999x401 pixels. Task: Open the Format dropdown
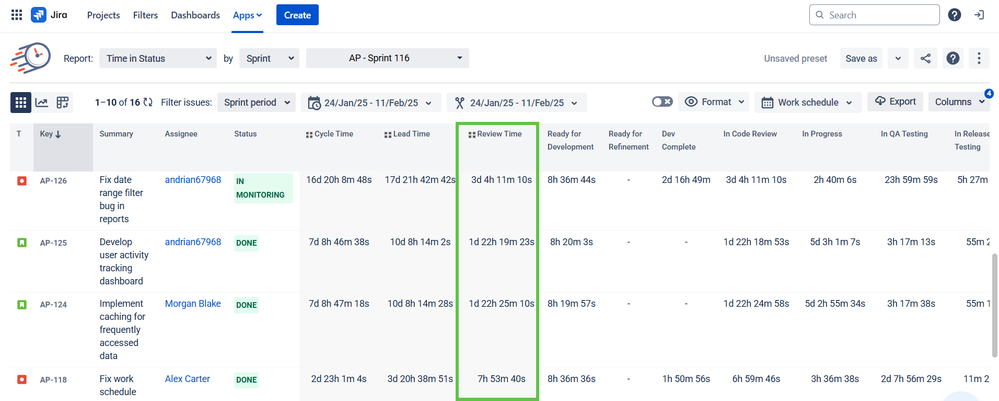click(x=714, y=102)
